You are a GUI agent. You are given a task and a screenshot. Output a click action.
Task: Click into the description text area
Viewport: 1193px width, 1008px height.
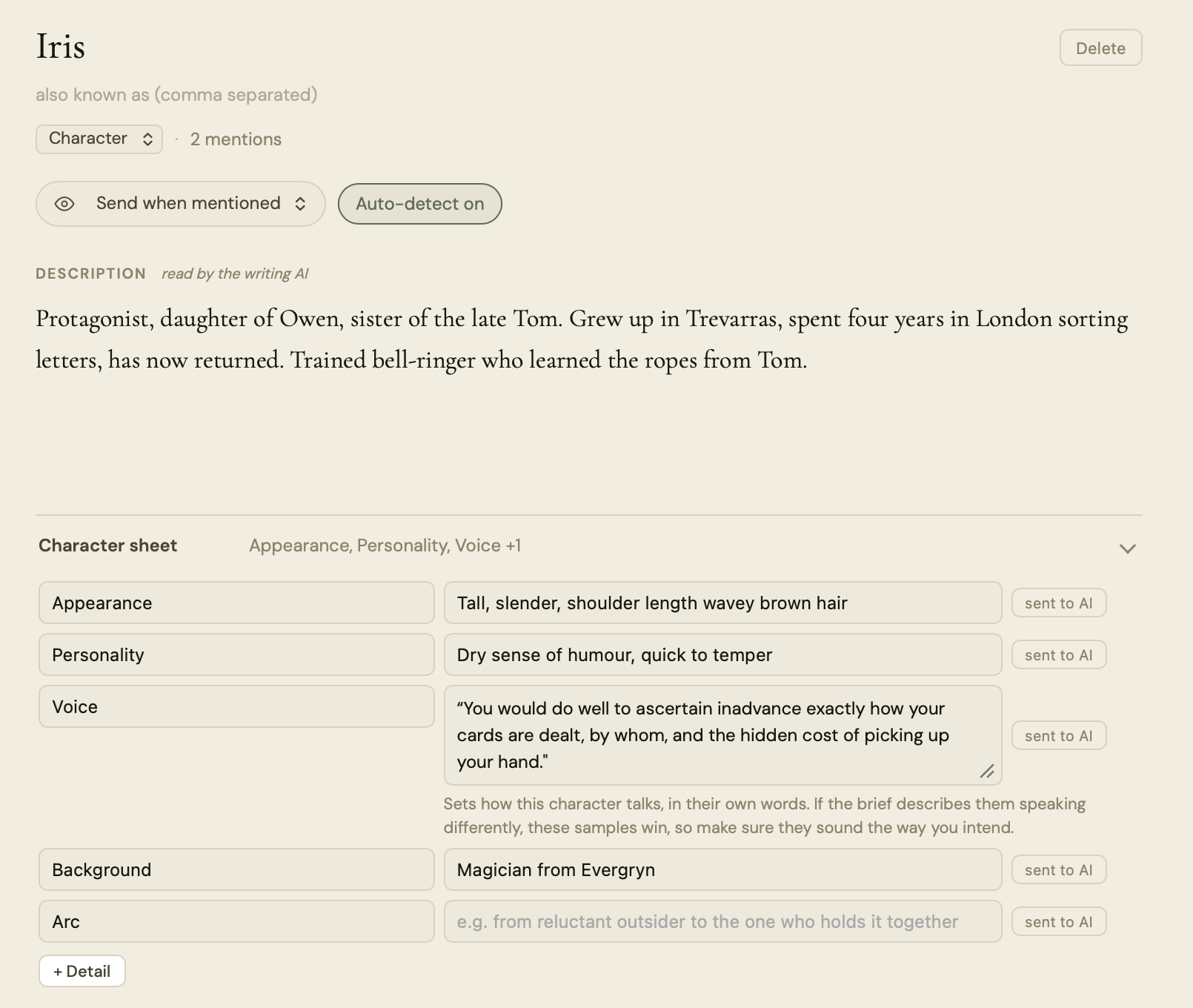pyautogui.click(x=589, y=393)
